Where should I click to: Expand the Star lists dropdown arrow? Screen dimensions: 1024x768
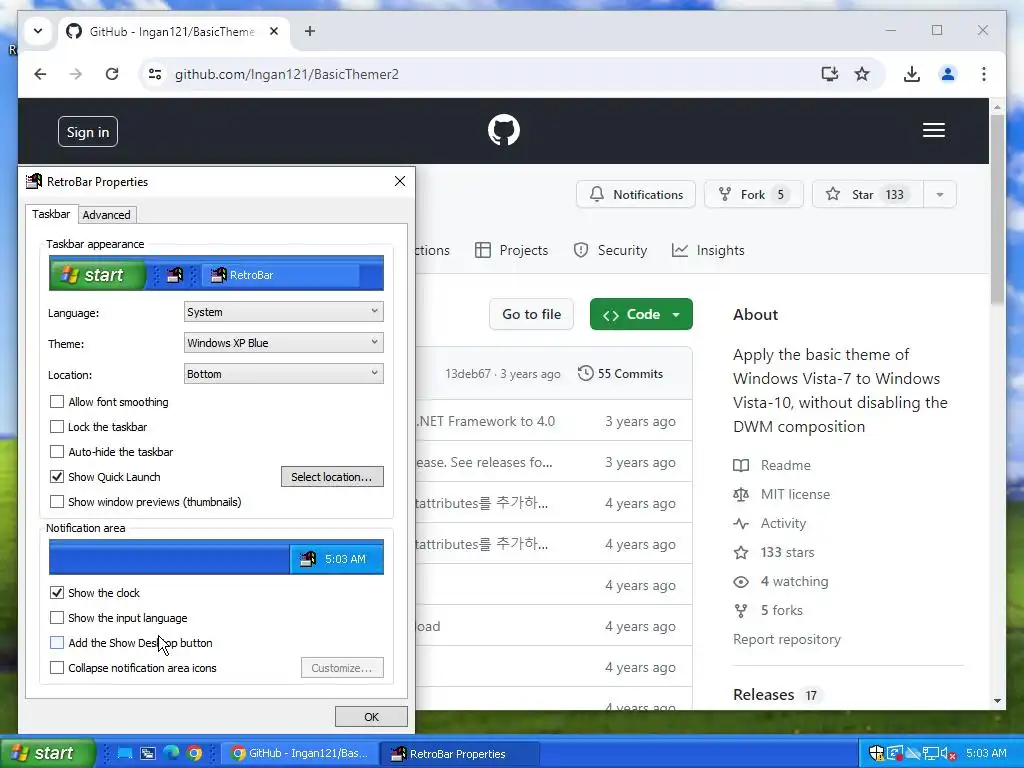click(x=940, y=195)
